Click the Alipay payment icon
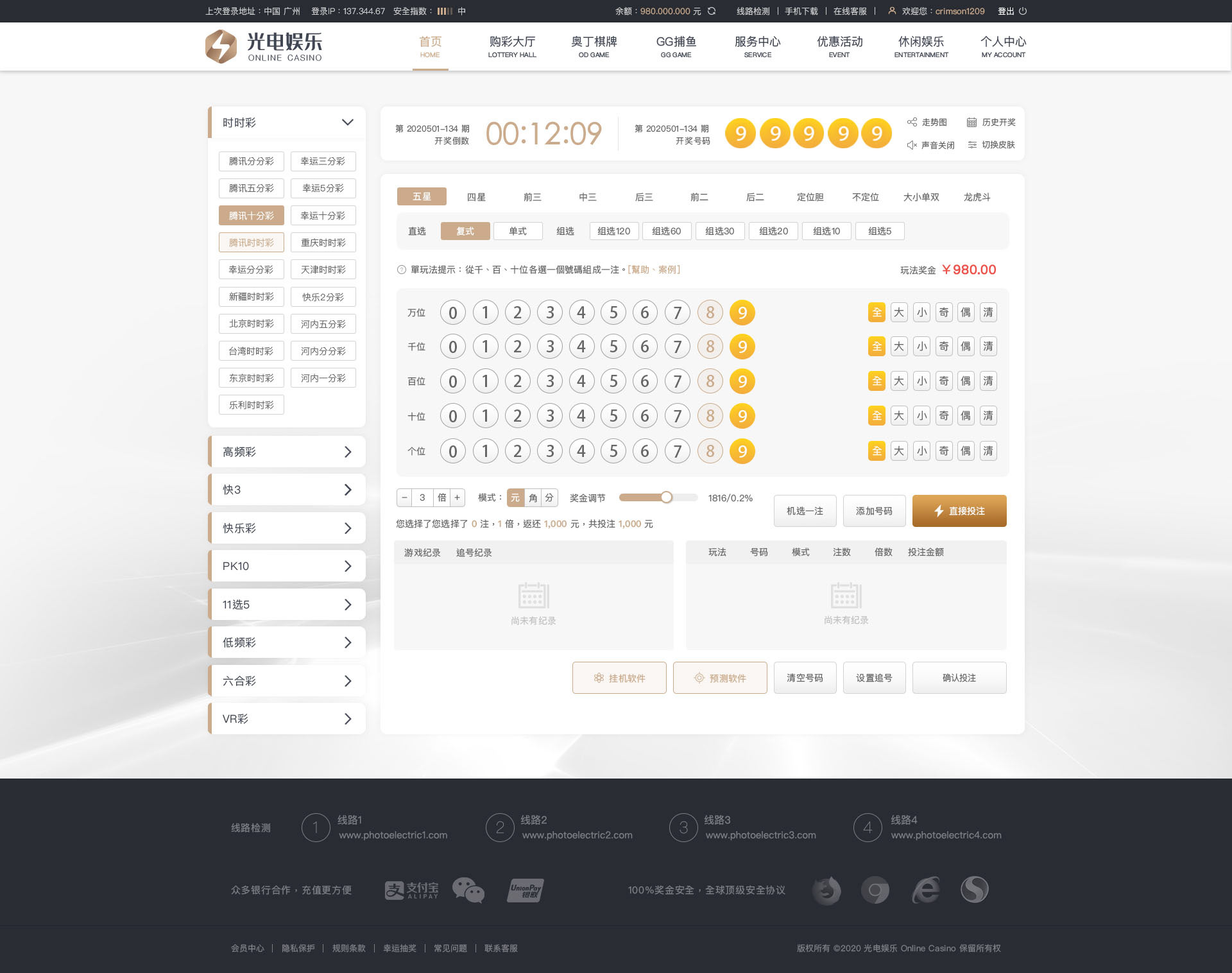 point(412,890)
